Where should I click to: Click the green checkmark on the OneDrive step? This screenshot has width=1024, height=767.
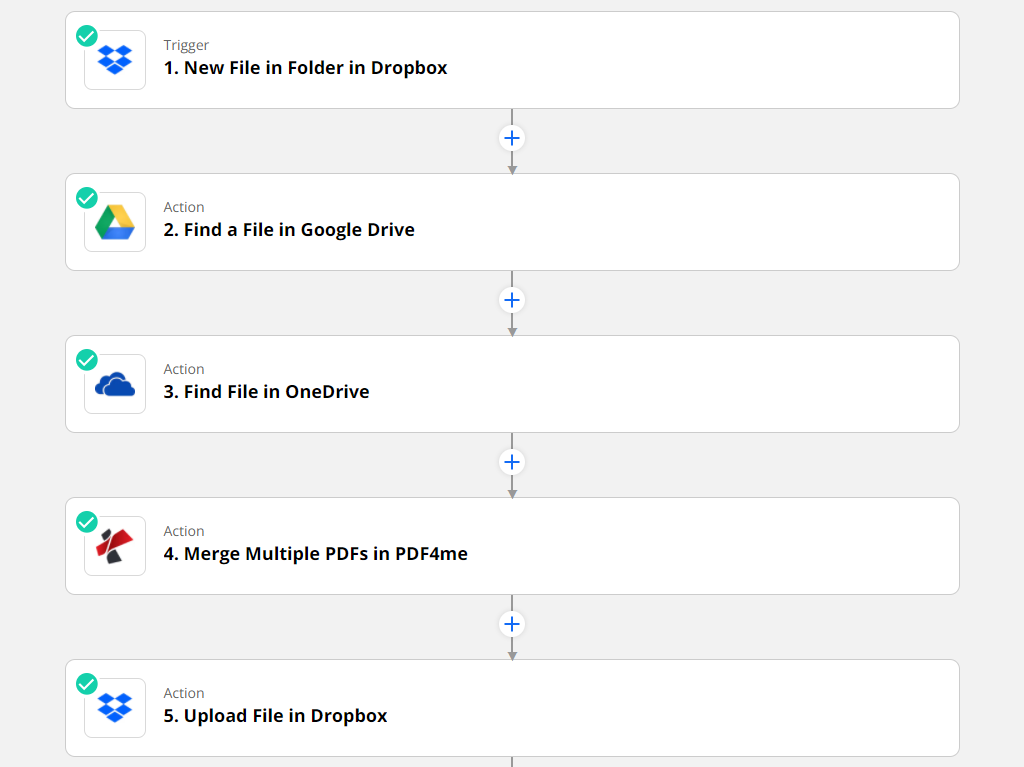[x=87, y=360]
